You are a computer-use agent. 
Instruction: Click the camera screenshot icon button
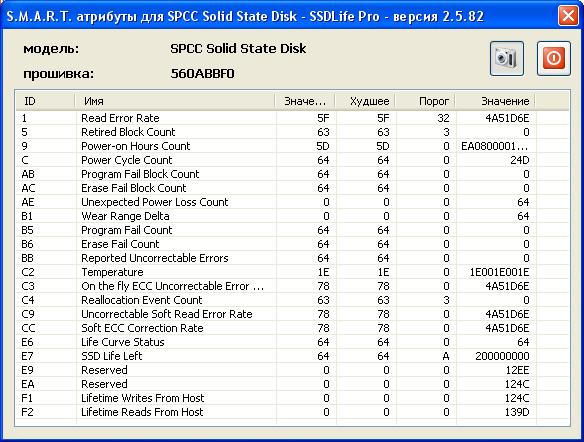507,58
